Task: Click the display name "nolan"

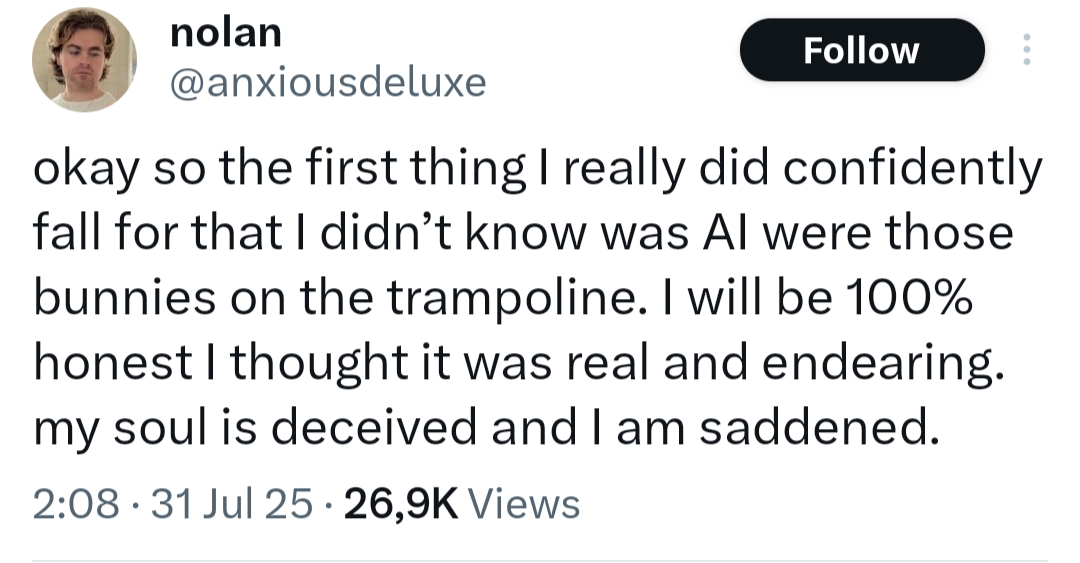Action: tap(226, 32)
